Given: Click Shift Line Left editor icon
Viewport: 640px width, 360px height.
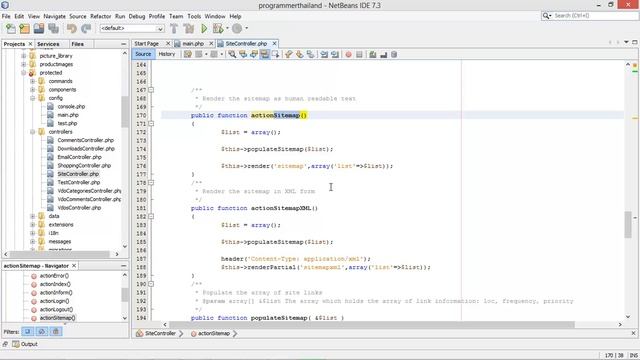Looking at the screenshot, I should pyautogui.click(x=324, y=54).
